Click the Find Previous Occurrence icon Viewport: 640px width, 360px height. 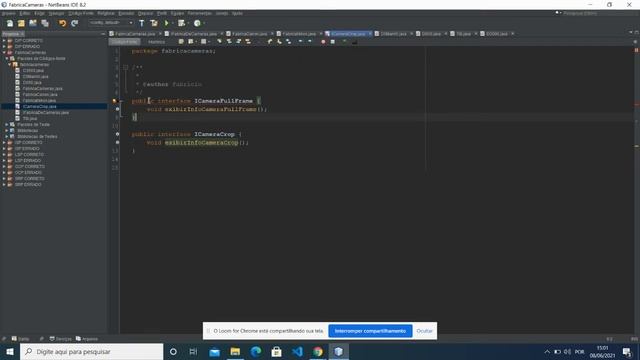229,42
